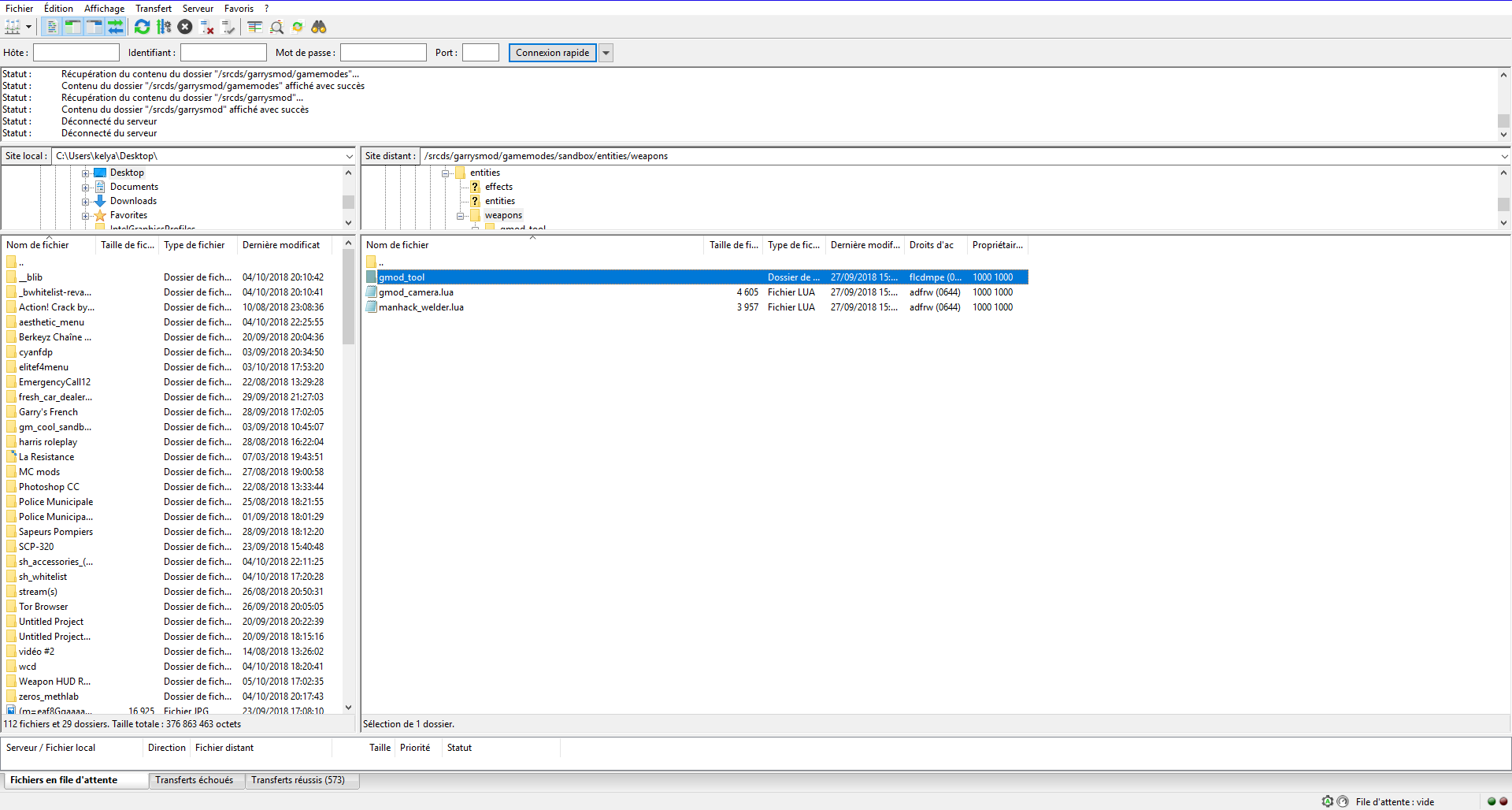Open the Site local path dropdown
This screenshot has height=810, width=1512.
(349, 156)
